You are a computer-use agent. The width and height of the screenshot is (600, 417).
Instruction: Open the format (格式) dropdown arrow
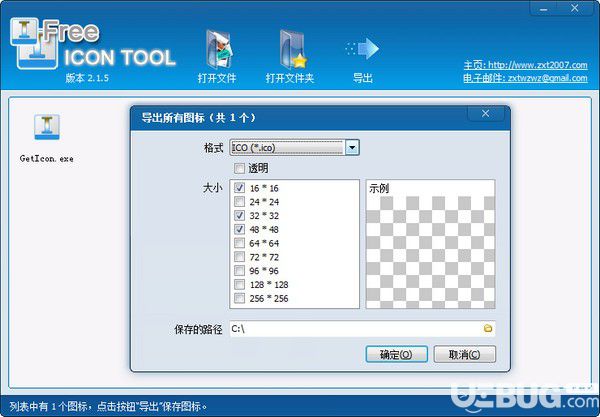tap(352, 147)
